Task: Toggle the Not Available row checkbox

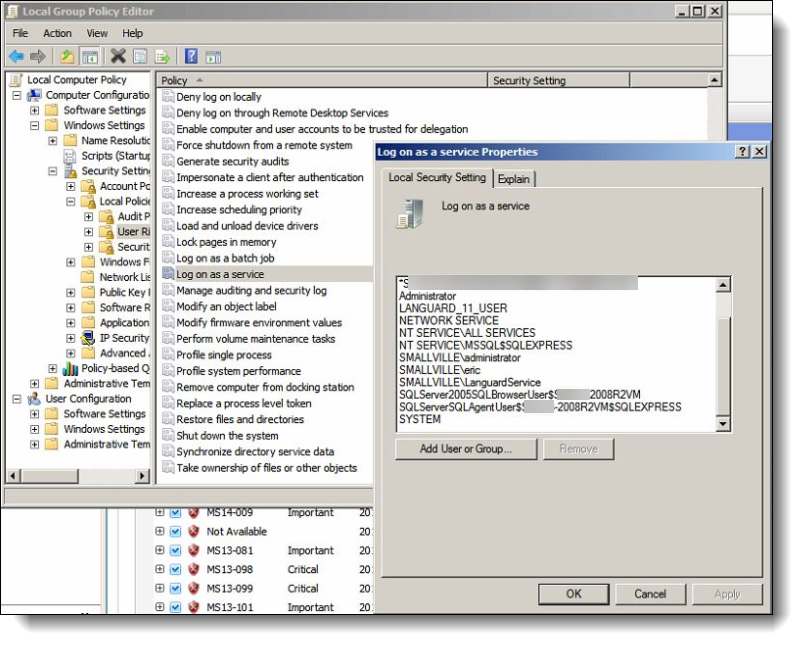Action: [x=175, y=532]
